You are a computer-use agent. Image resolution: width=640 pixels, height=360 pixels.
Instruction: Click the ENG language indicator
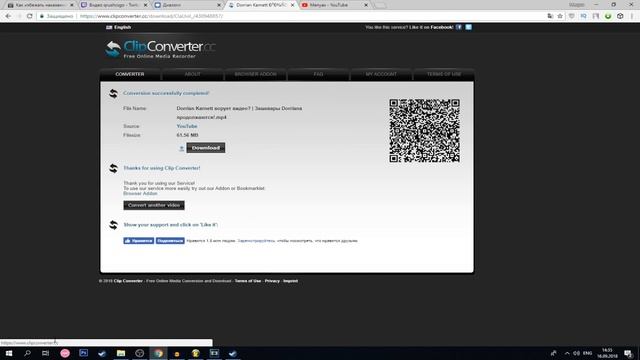588,353
